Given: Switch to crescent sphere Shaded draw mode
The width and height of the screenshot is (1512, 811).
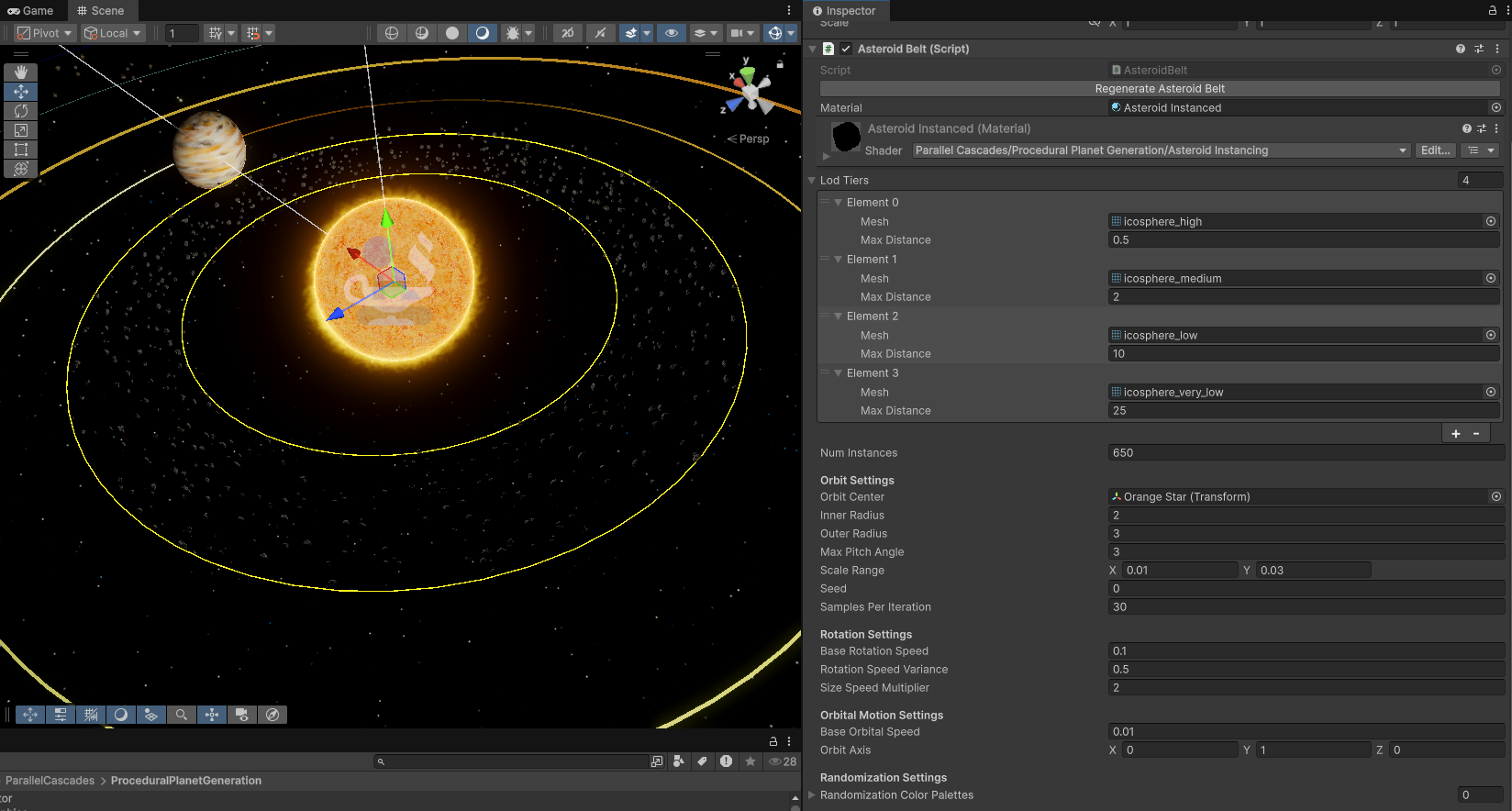Looking at the screenshot, I should [483, 33].
